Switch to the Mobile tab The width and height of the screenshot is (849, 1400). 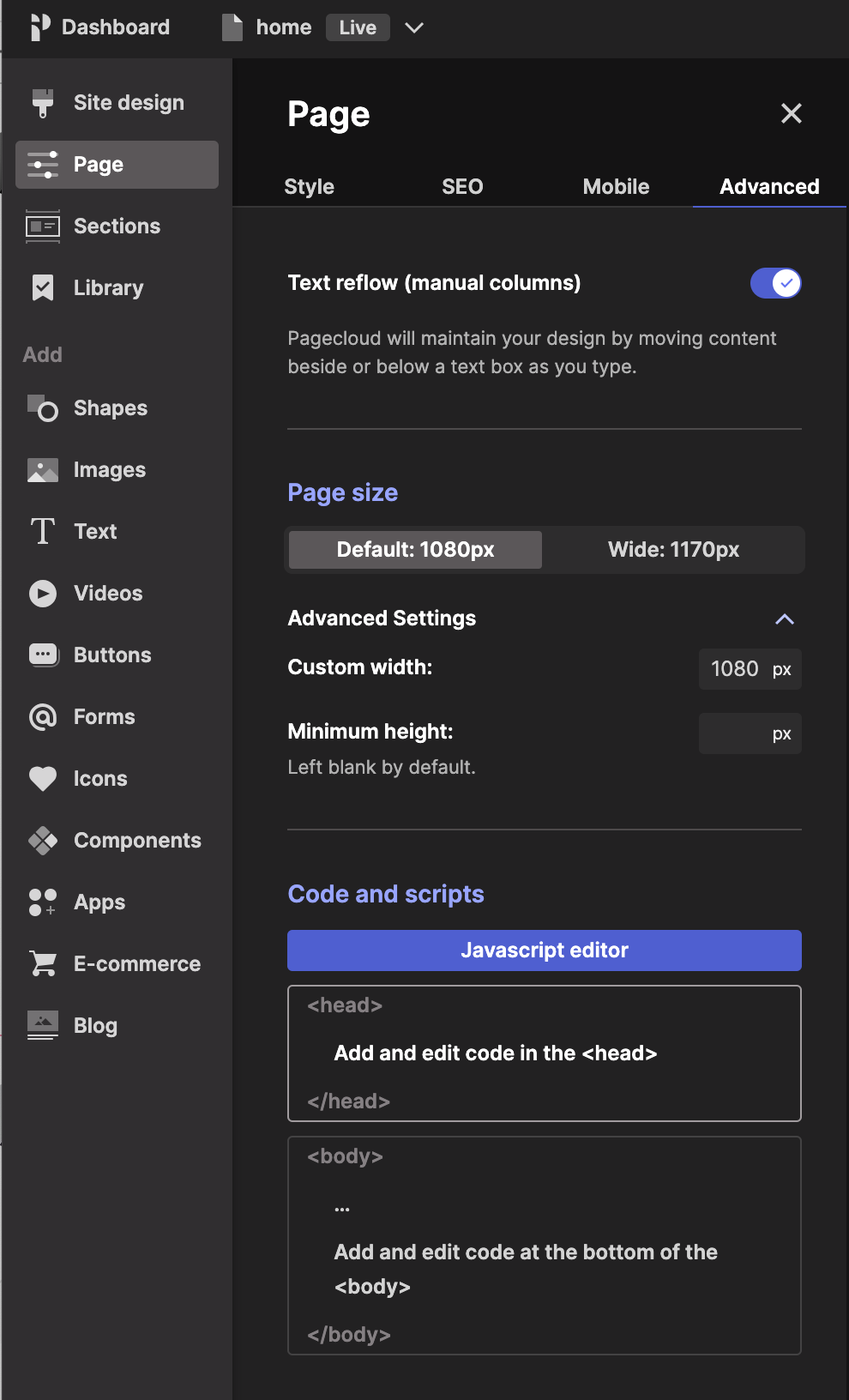[x=616, y=187]
